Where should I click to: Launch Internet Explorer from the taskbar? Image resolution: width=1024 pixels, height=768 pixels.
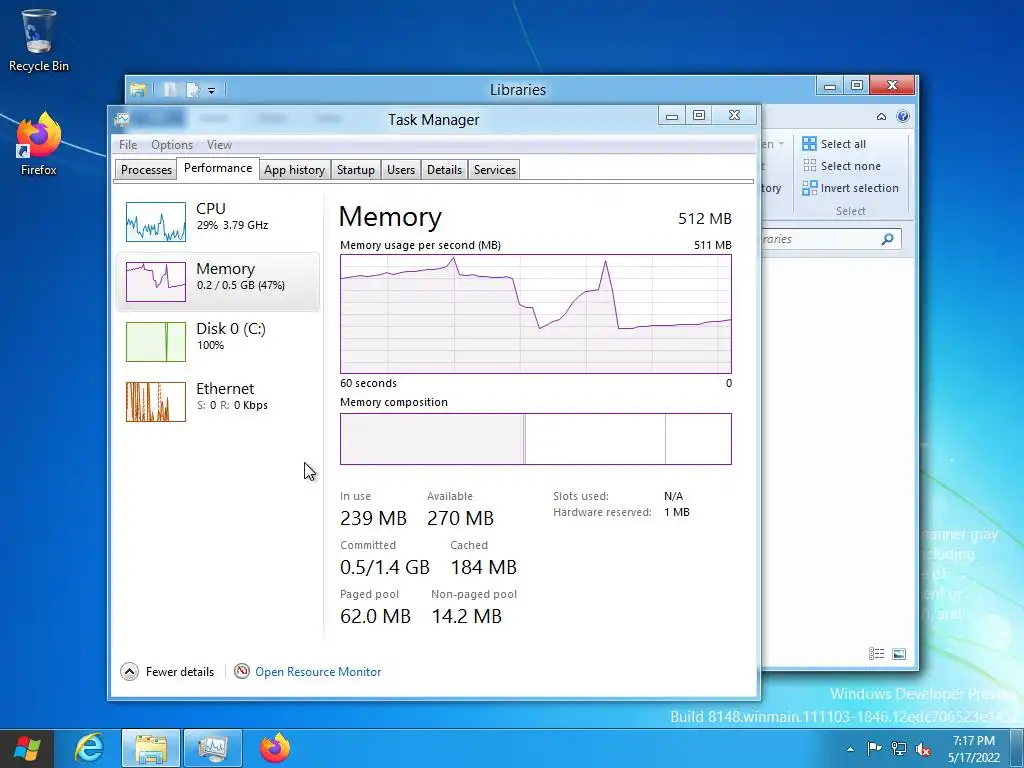coord(89,748)
